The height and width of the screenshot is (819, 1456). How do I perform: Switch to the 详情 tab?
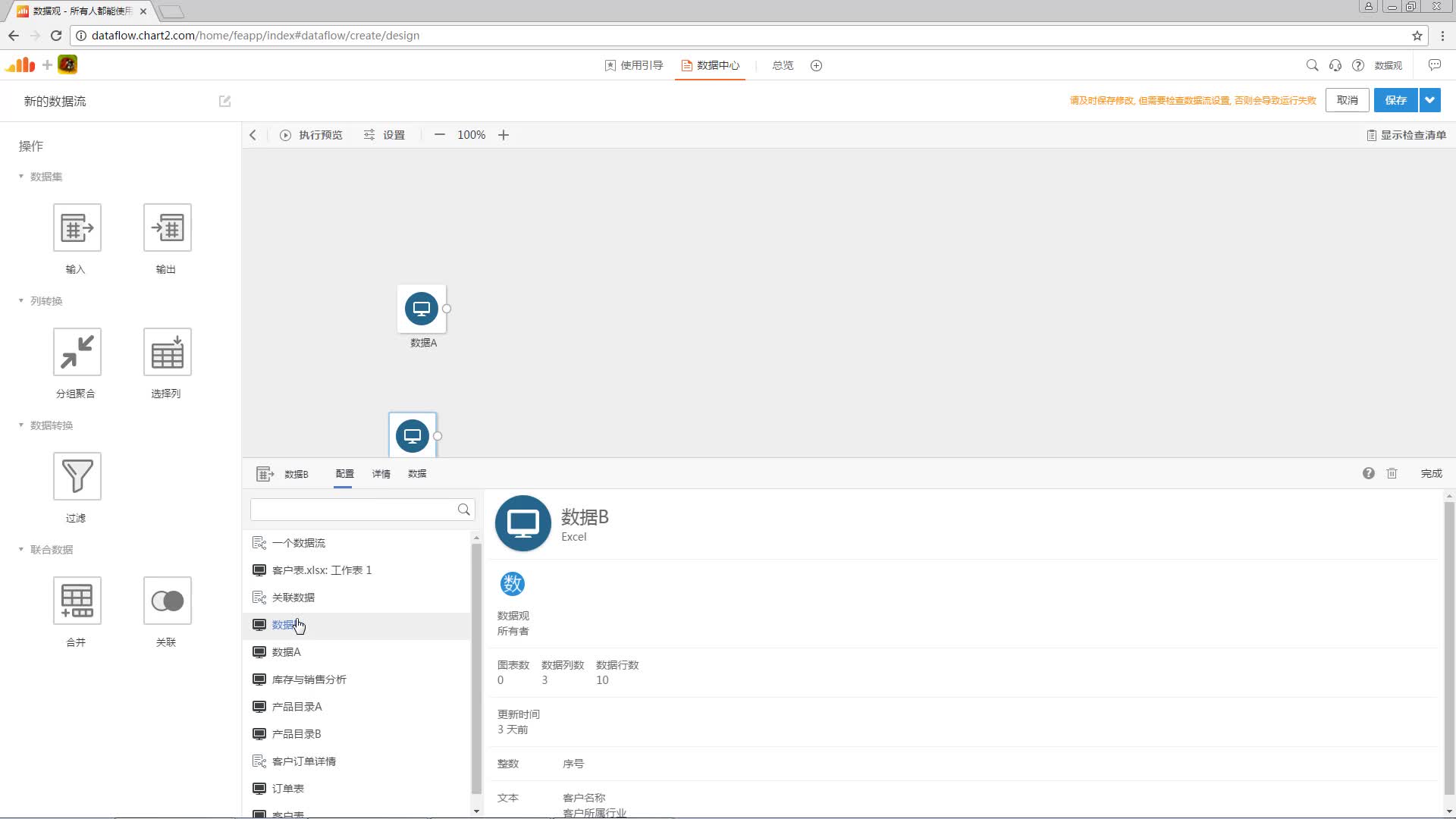pos(381,474)
